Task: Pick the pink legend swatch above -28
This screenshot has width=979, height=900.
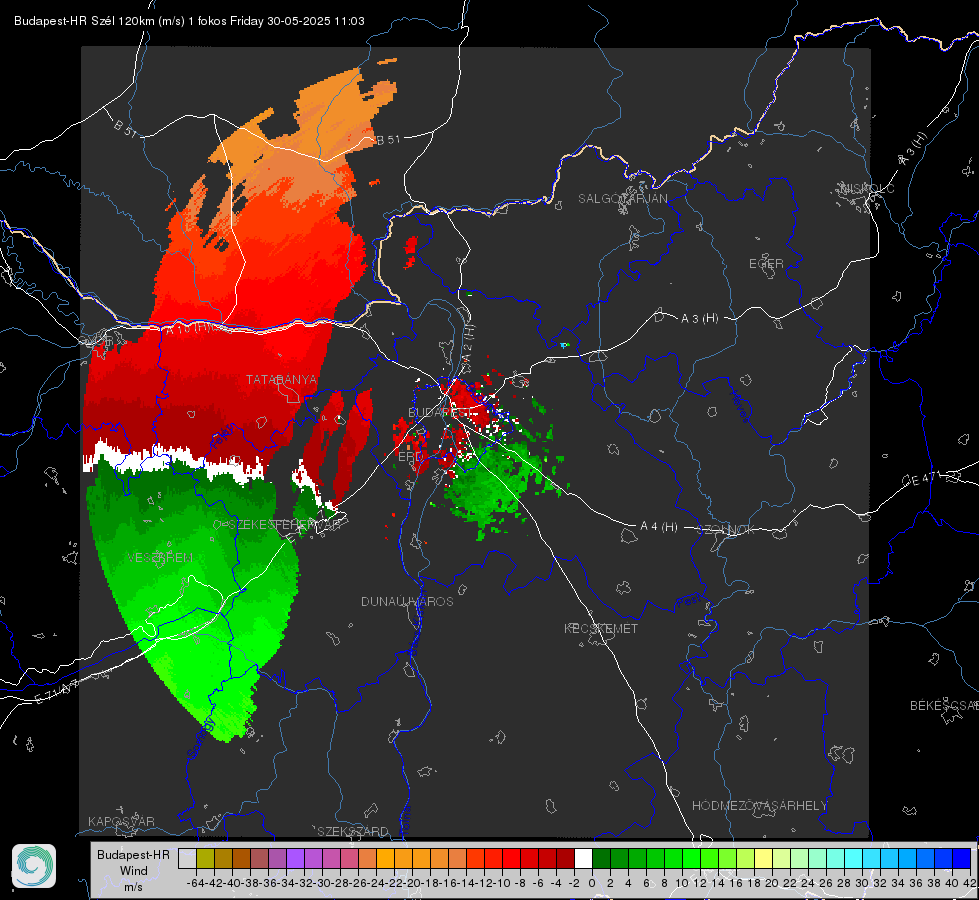Action: [349, 858]
